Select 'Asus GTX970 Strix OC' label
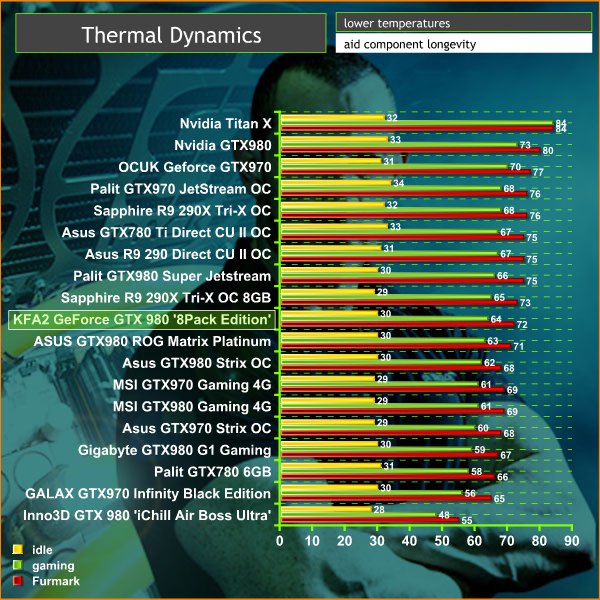 197,429
